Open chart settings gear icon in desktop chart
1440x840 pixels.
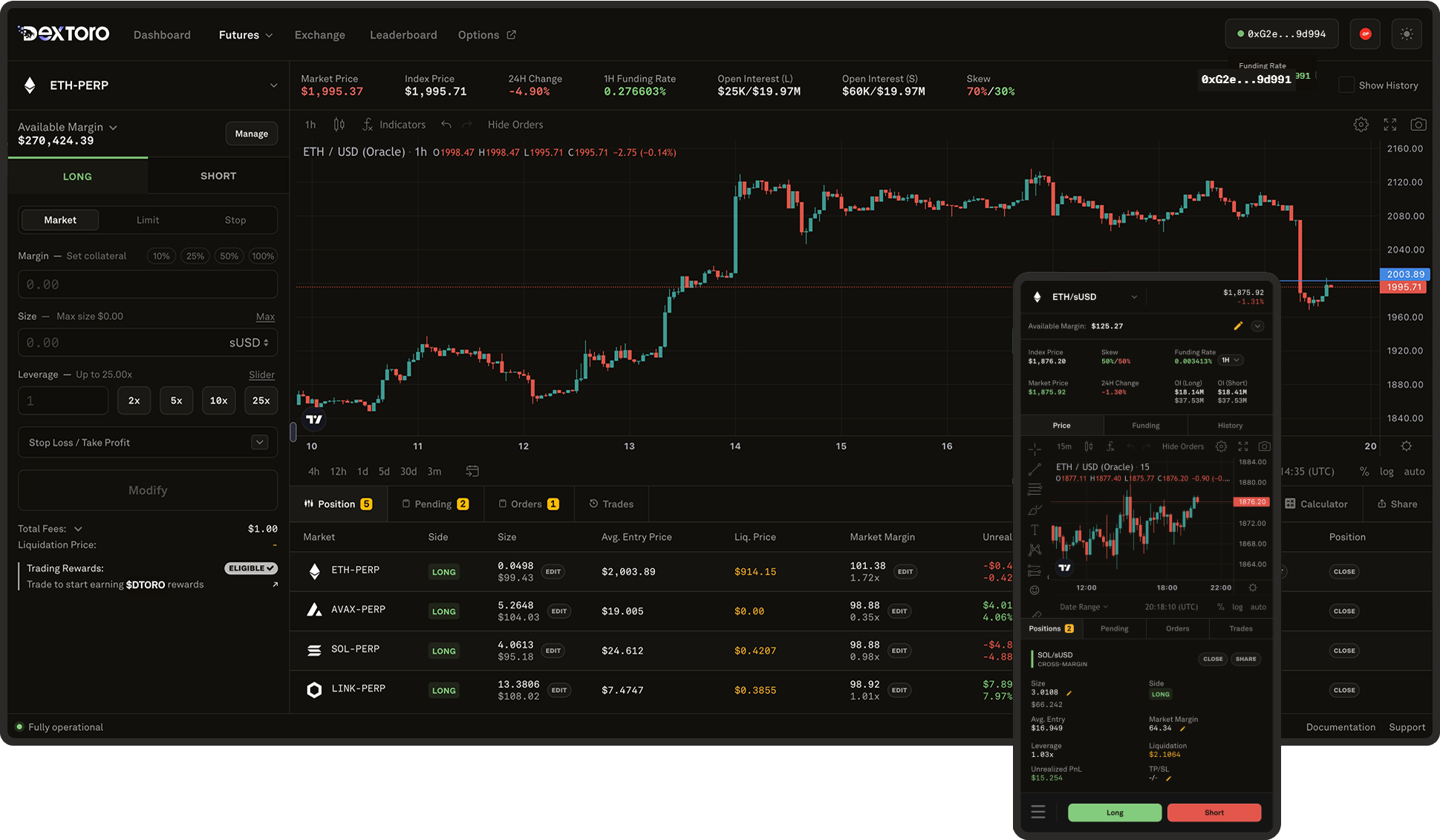pos(1361,125)
